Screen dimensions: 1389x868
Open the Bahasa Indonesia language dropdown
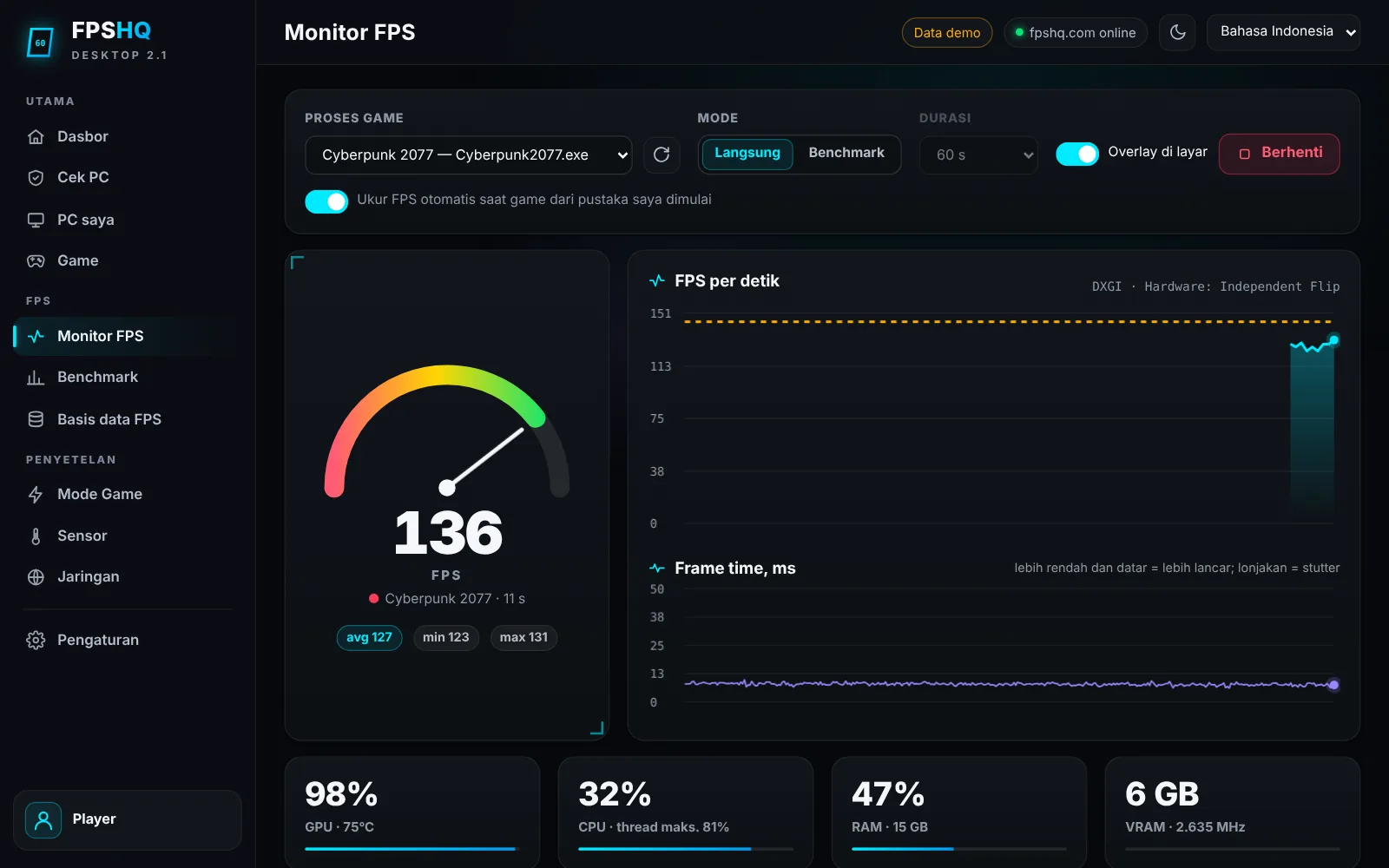pyautogui.click(x=1283, y=32)
